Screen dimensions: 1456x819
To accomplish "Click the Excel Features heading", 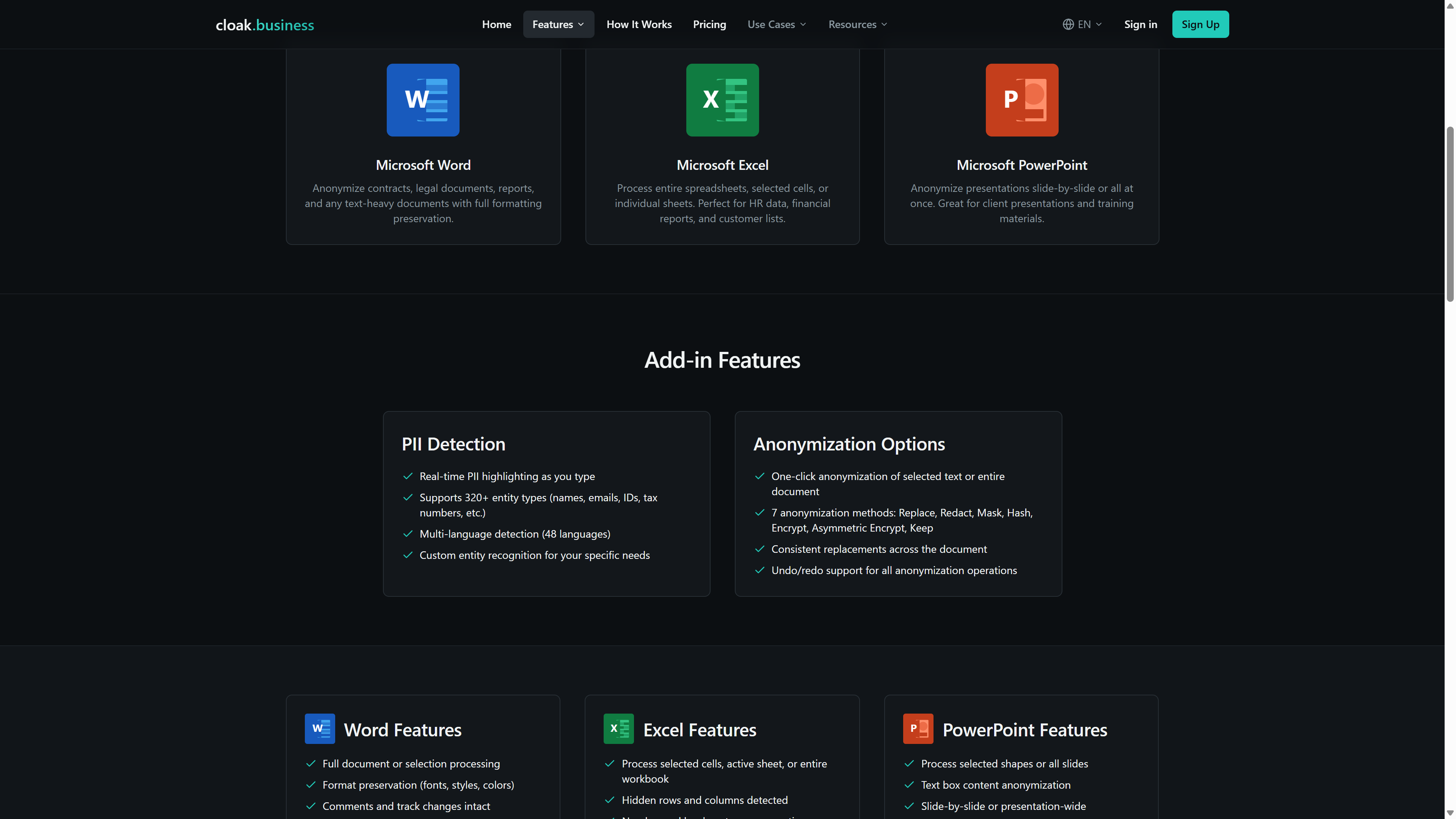I will [x=700, y=730].
